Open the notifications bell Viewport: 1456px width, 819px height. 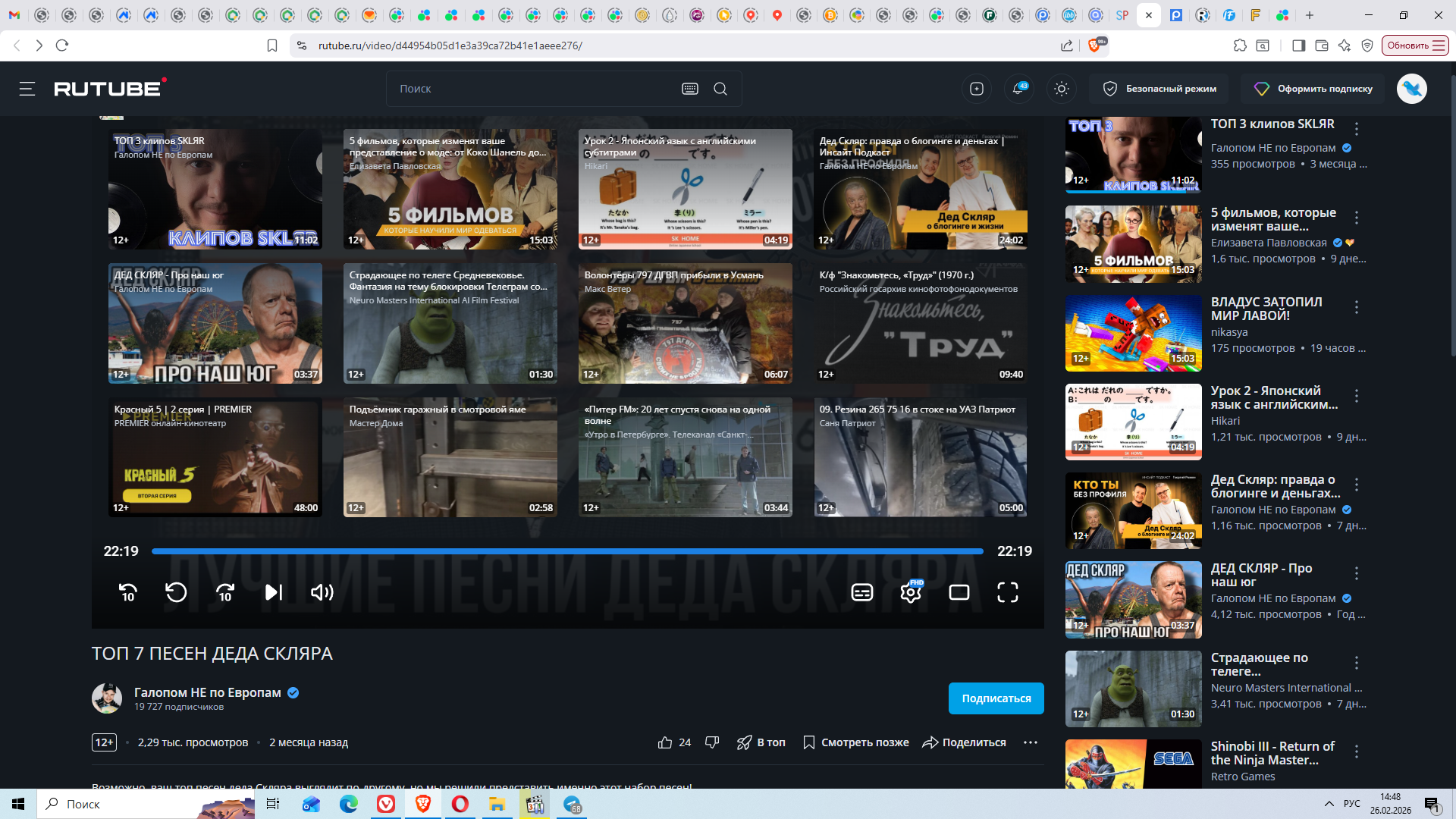1018,89
